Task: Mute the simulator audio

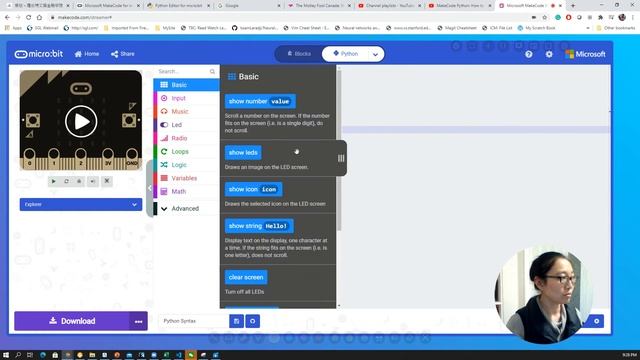Action: click(x=93, y=181)
